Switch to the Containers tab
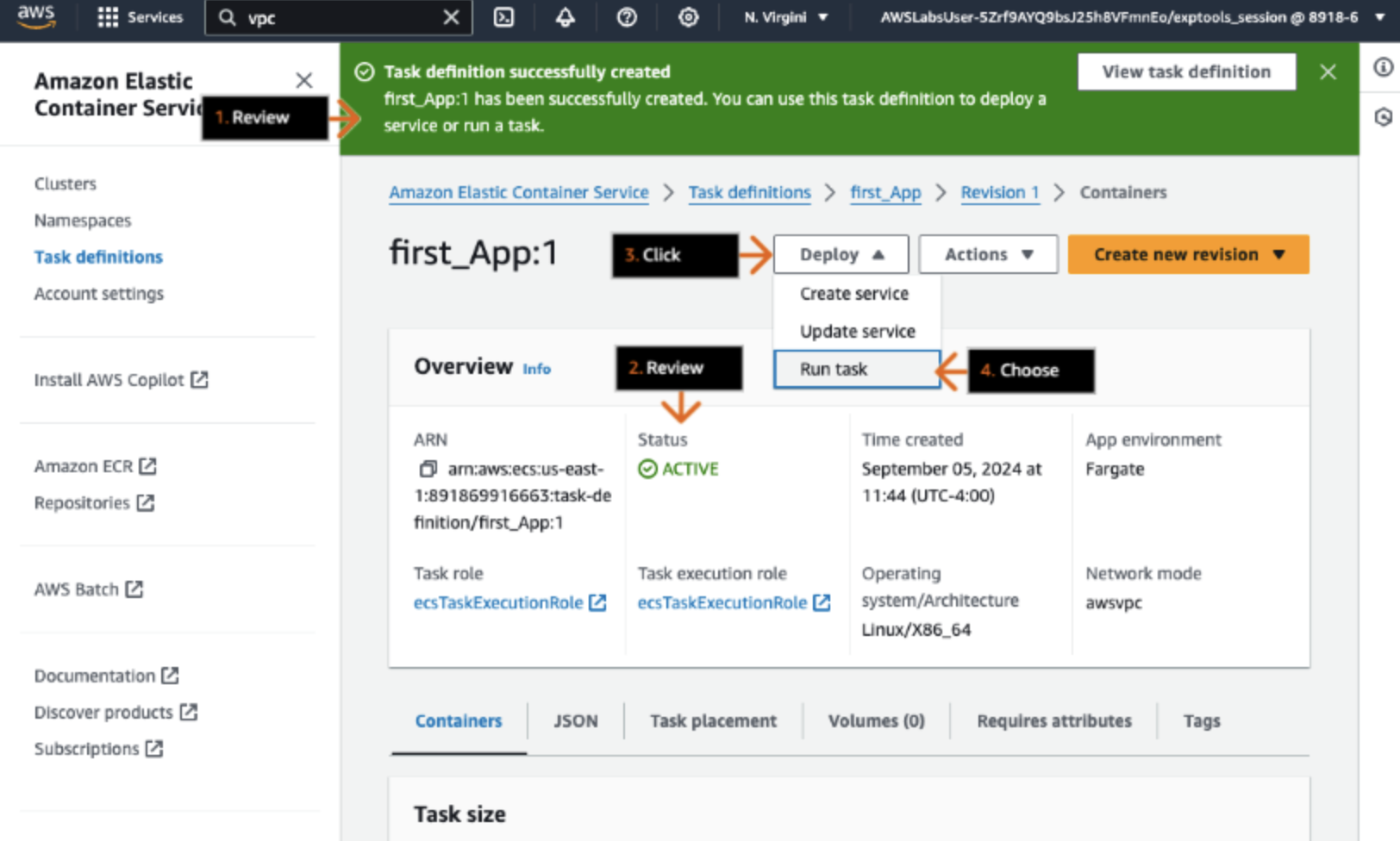 [x=459, y=721]
